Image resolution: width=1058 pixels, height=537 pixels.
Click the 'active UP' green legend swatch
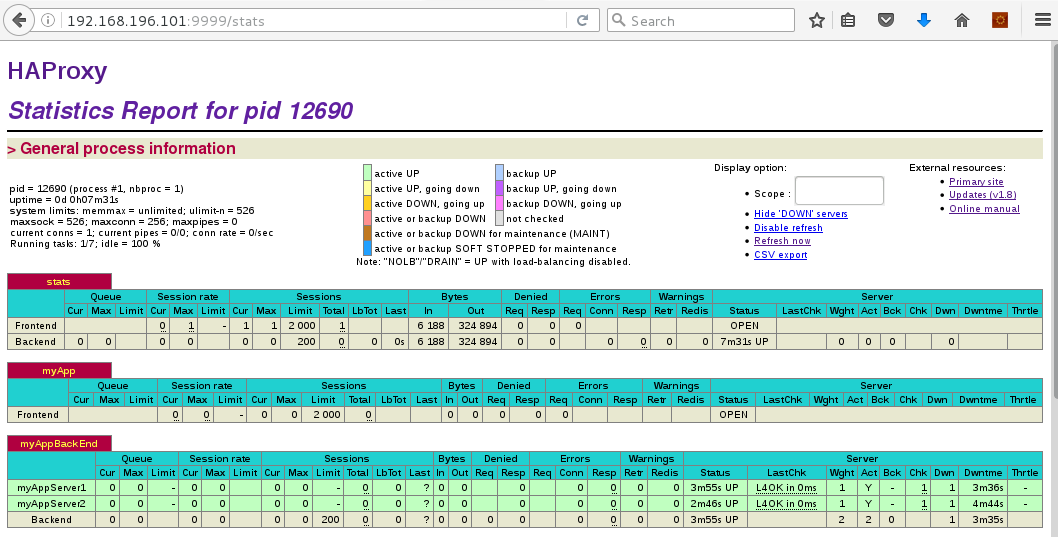tap(367, 173)
